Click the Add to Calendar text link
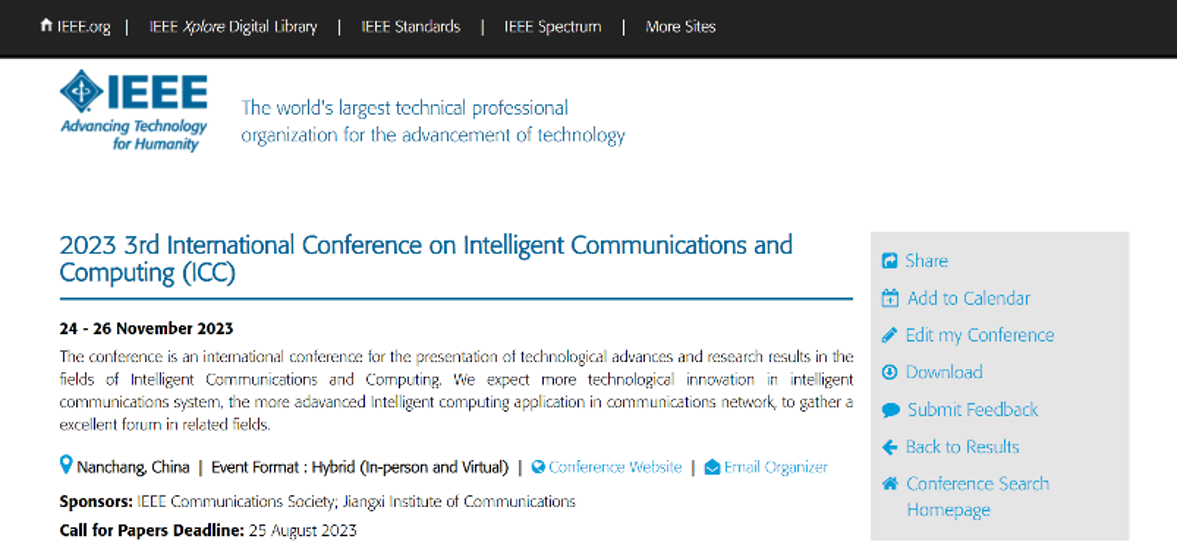Image resolution: width=1177 pixels, height=550 pixels. pyautogui.click(x=968, y=299)
